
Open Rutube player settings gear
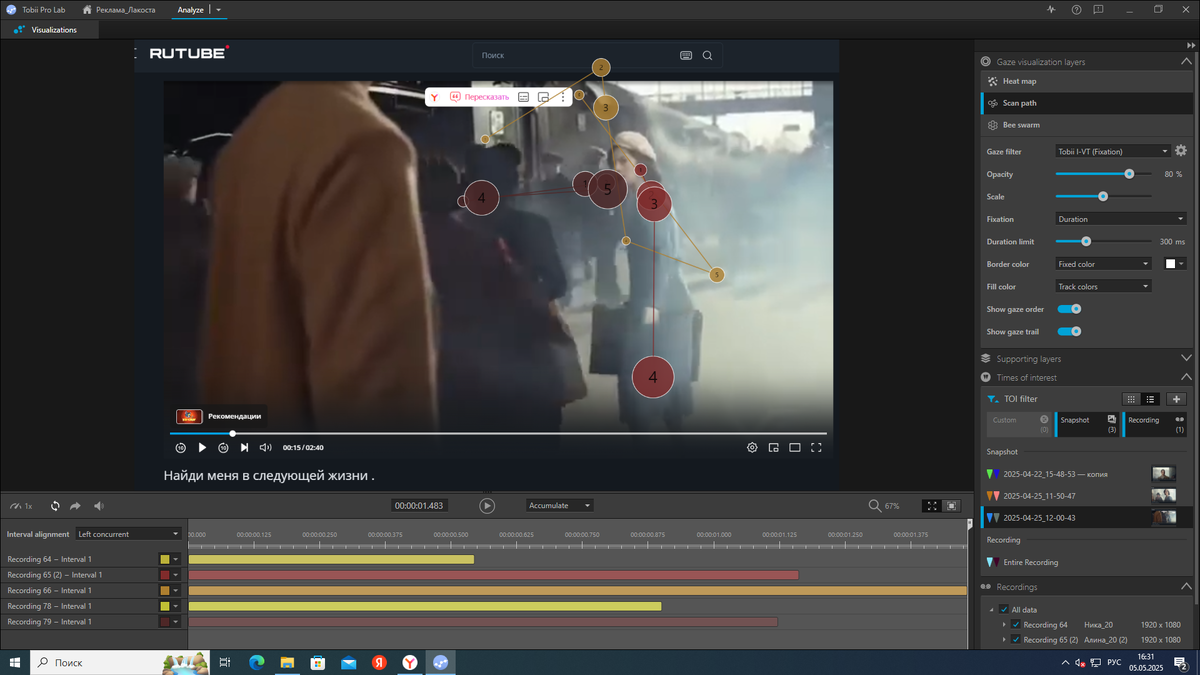point(752,448)
